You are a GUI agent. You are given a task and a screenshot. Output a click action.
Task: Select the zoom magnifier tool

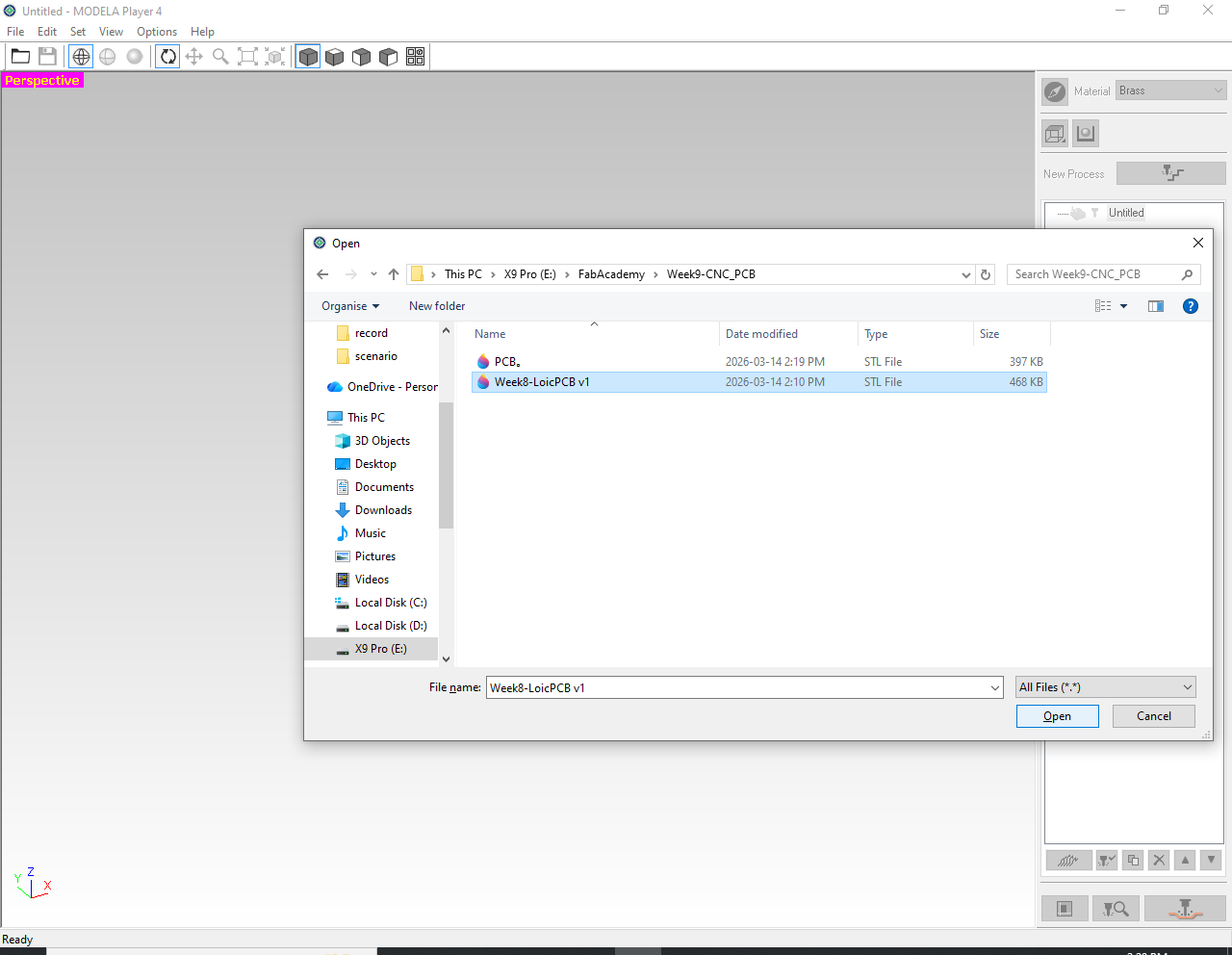point(220,57)
